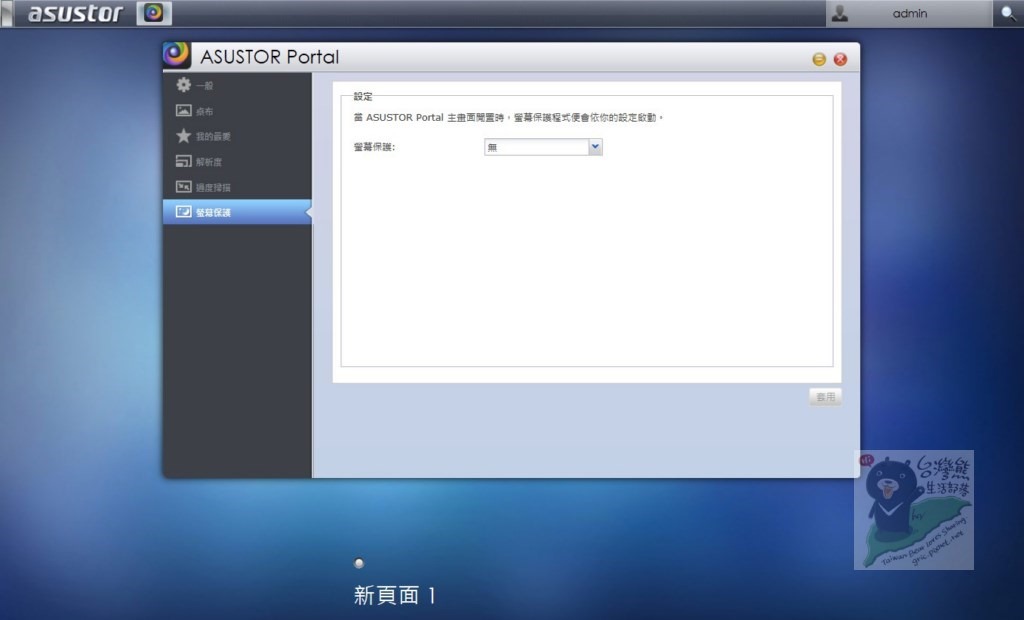Viewport: 1024px width, 620px height.
Task: Minimize the ASUSTOR Portal window
Action: [819, 59]
